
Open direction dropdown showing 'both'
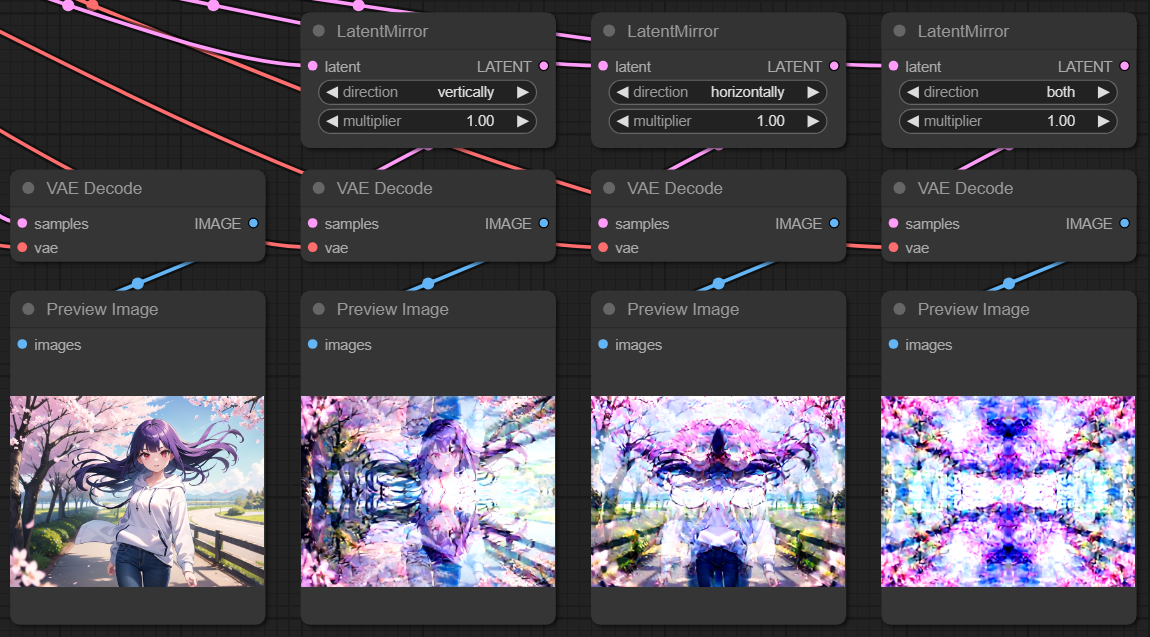[1008, 92]
